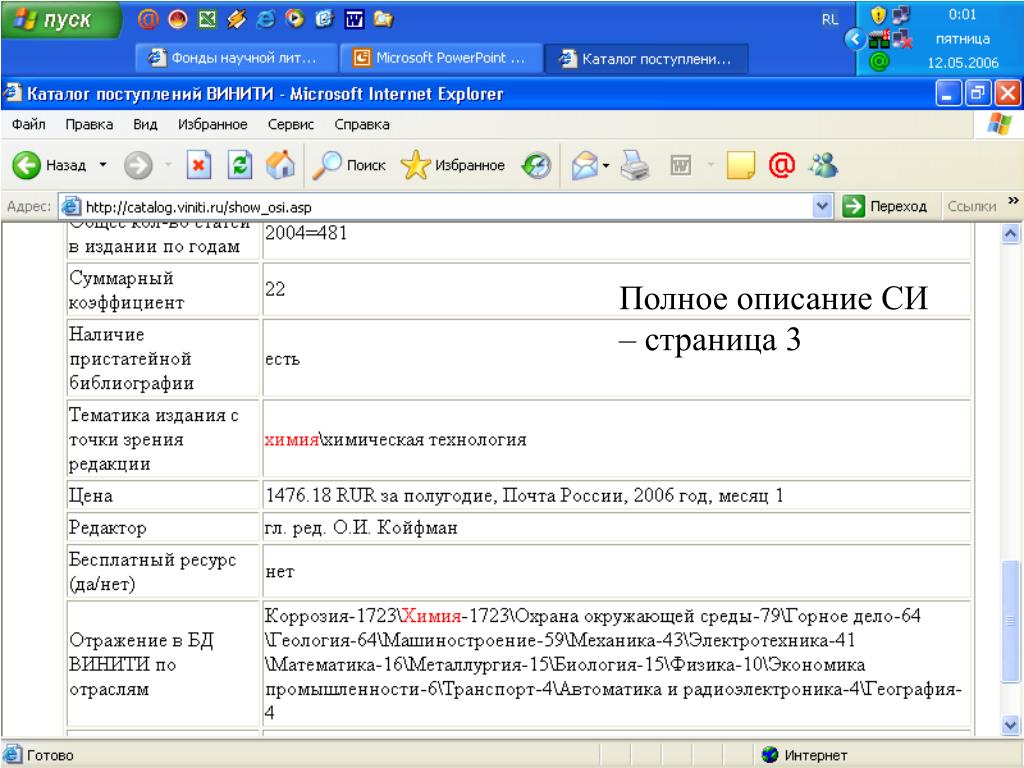Viewport: 1024px width, 768px height.
Task: Open the Правка menu
Action: [89, 124]
